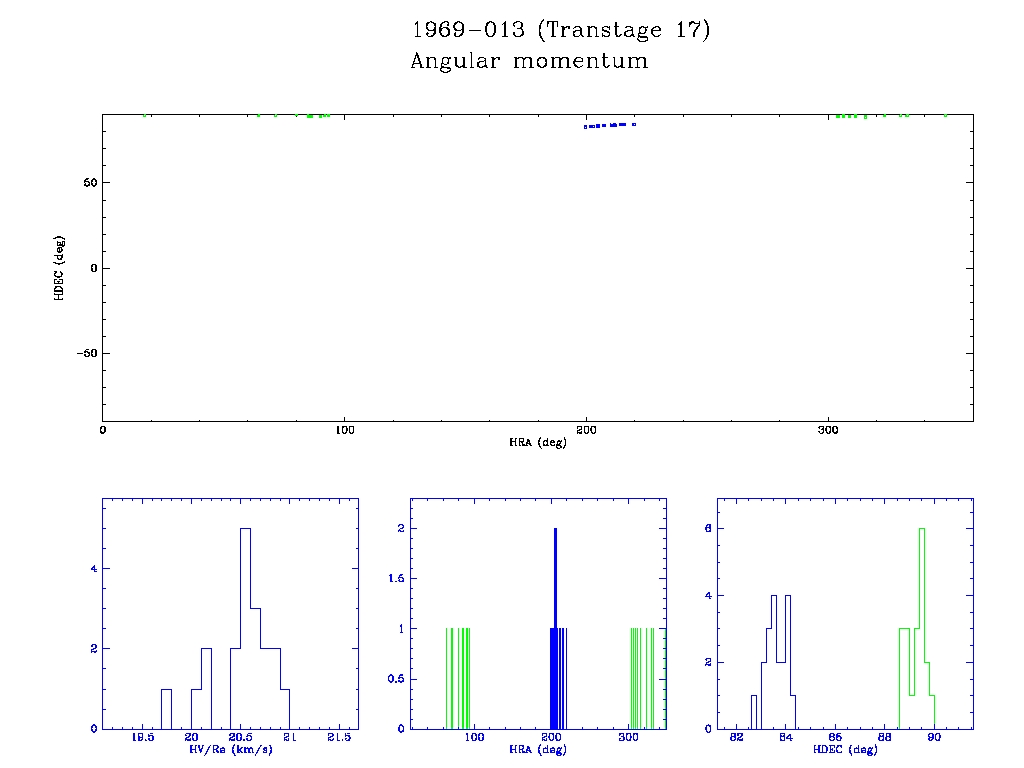Screen dimensions: 1024x768
Task: Click the "86" tick label on the HDEC histogram
Action: click(836, 737)
